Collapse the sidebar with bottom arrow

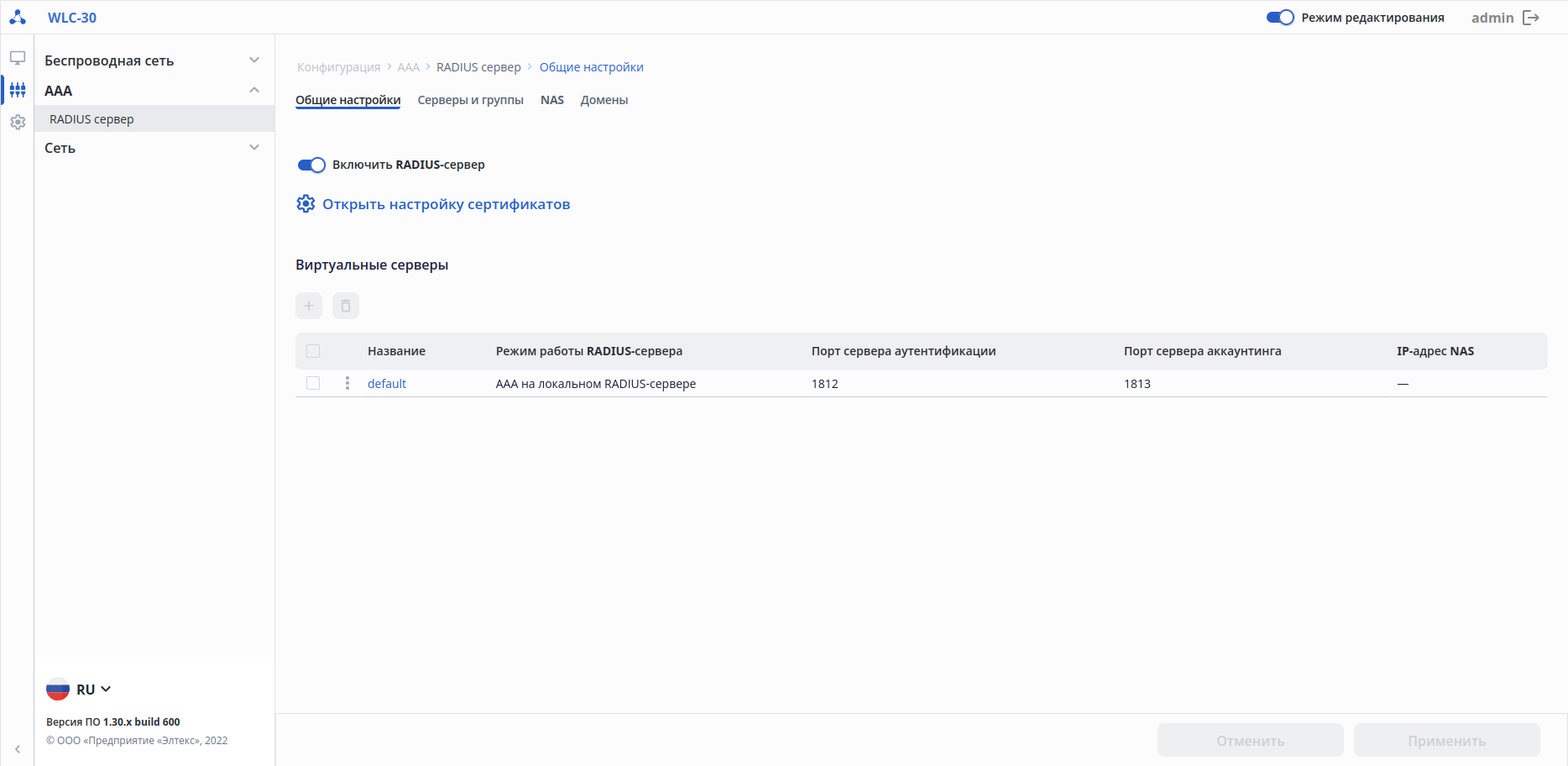18,749
